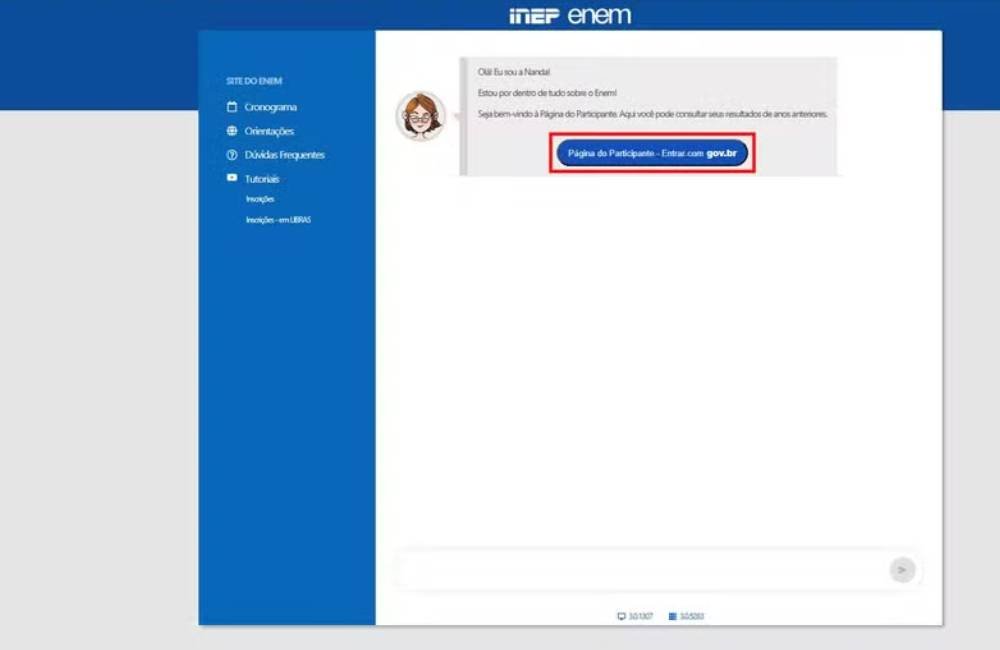Viewport: 1000px width, 650px height.
Task: Click the blue server icon in the footer
Action: (673, 617)
